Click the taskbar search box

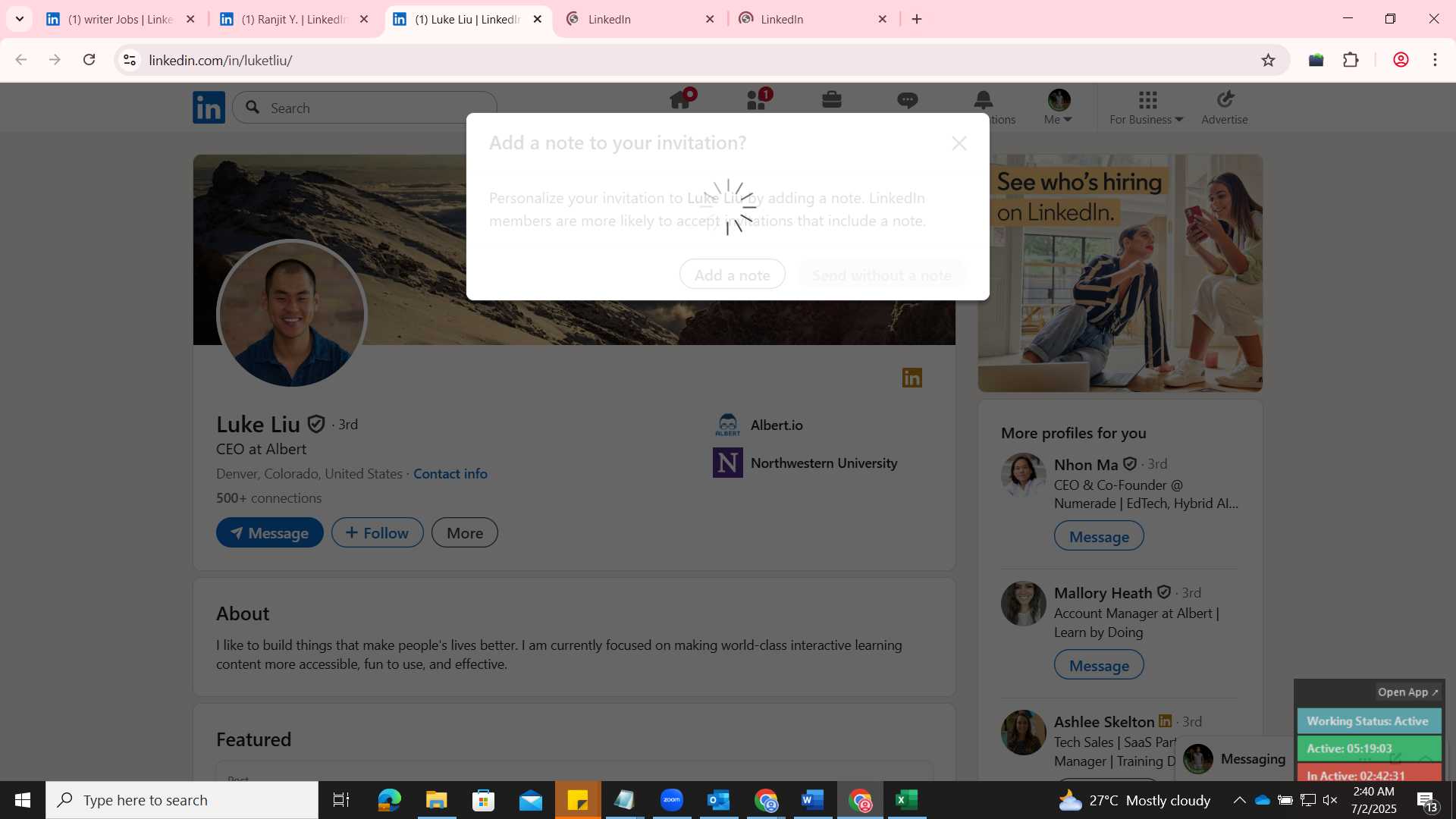182,800
